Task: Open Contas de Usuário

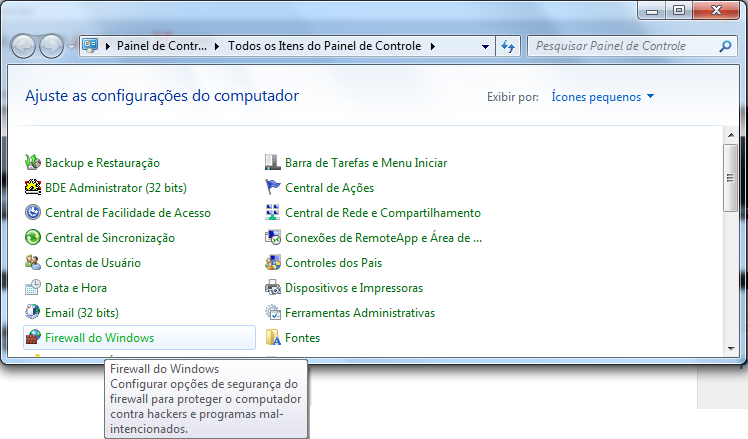Action: point(93,262)
